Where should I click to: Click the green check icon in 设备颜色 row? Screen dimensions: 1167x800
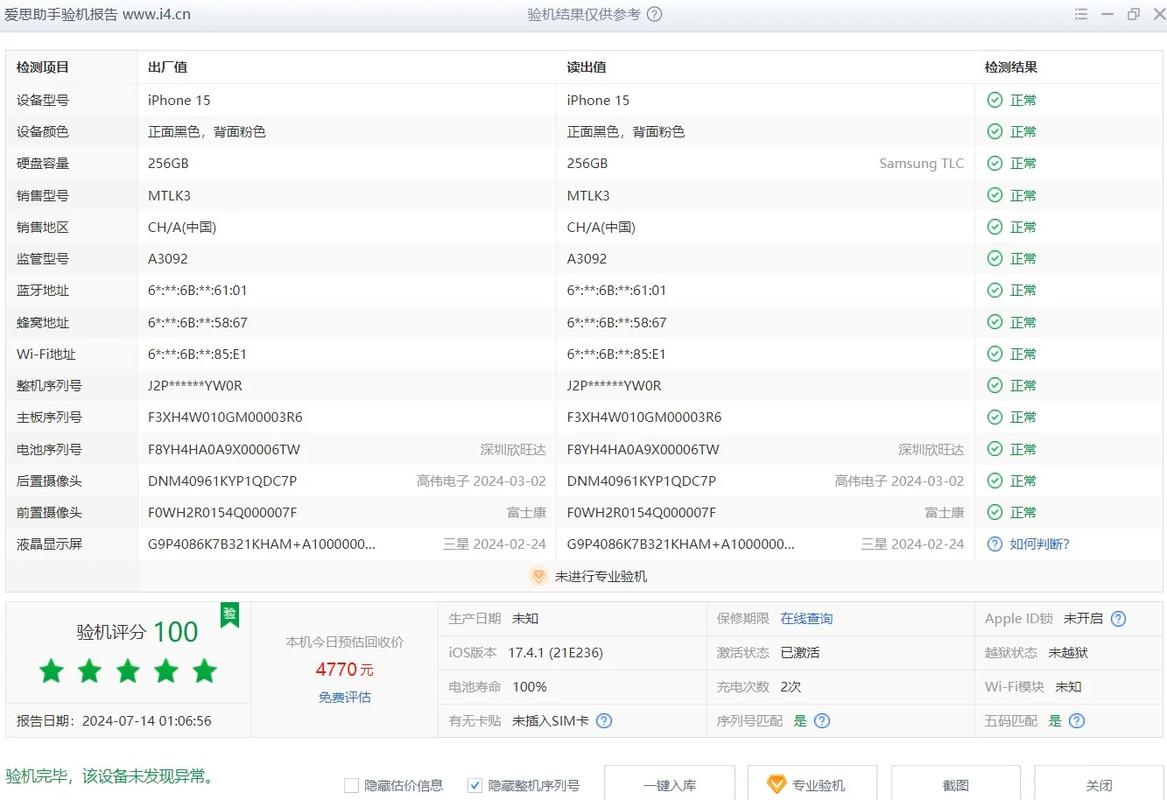tap(994, 131)
